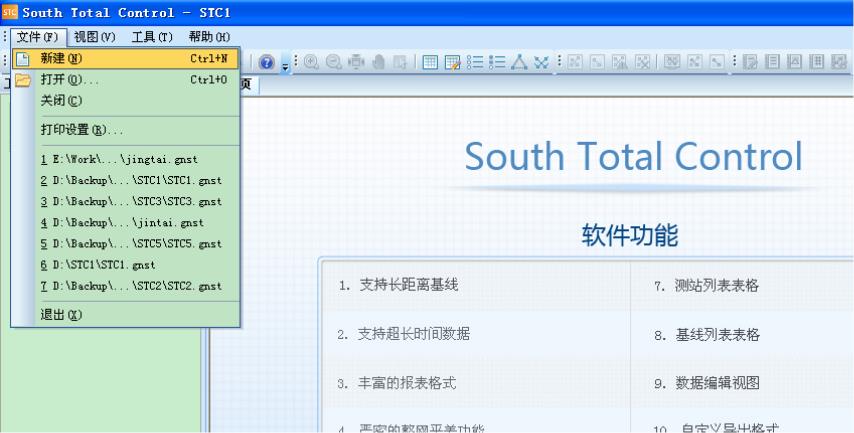The height and width of the screenshot is (433, 854).
Task: Click feature 2. 支持超长时间数据
Action: click(404, 334)
